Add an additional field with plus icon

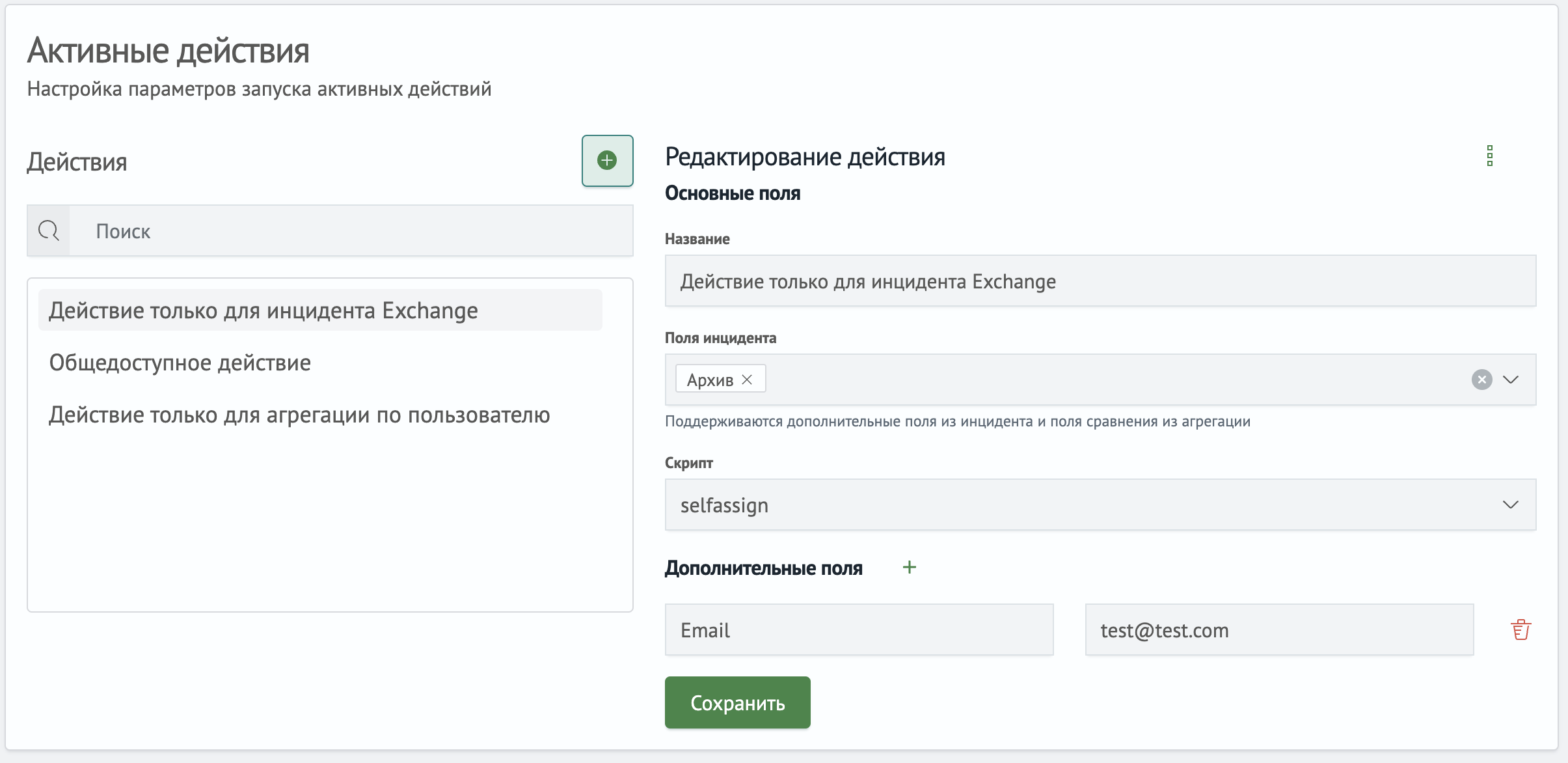pos(910,567)
